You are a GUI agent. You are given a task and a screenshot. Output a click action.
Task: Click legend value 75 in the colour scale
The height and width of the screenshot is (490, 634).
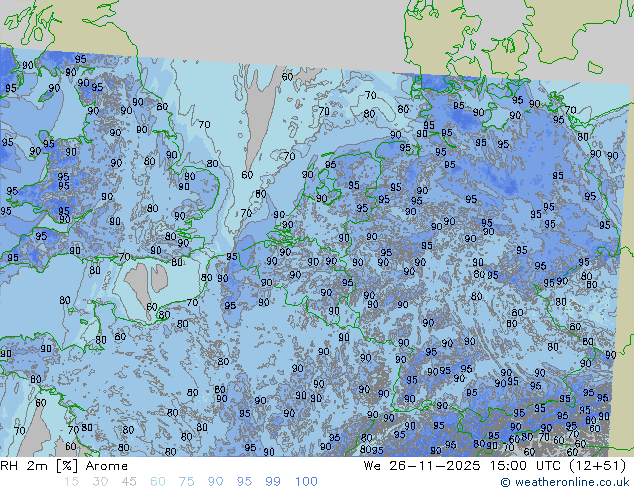(x=186, y=482)
